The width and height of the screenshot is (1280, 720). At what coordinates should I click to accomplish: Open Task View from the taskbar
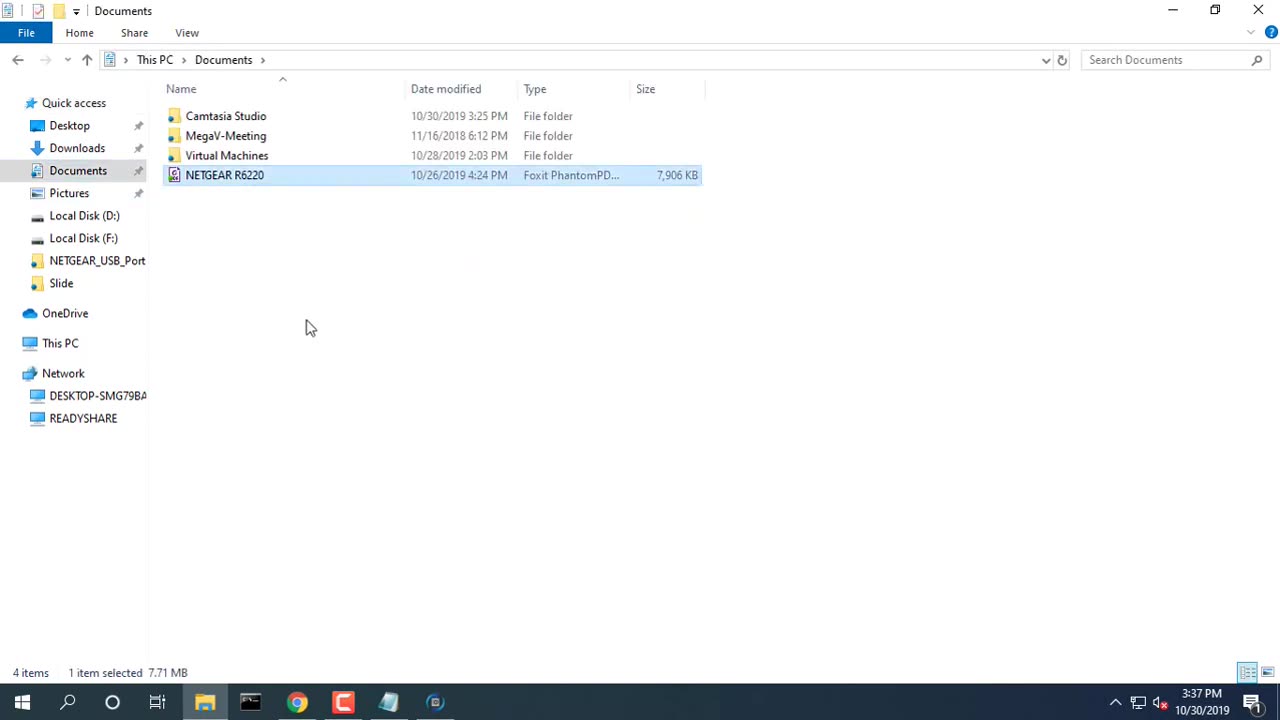[x=157, y=702]
